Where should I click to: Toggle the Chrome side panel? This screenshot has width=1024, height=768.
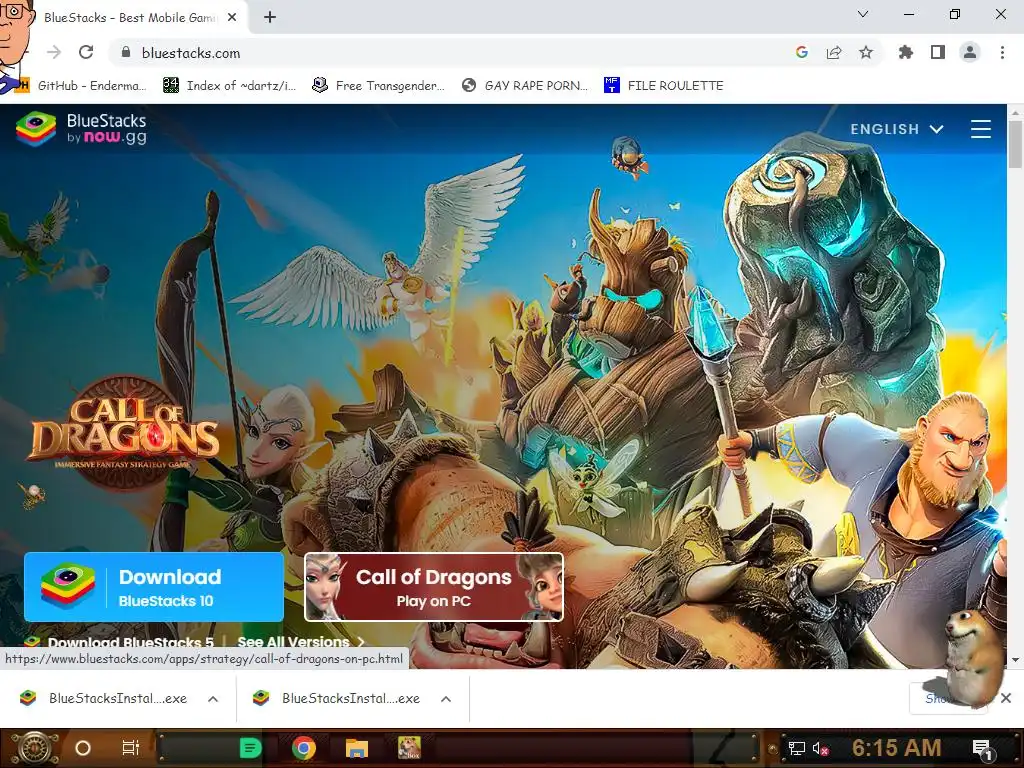938,52
